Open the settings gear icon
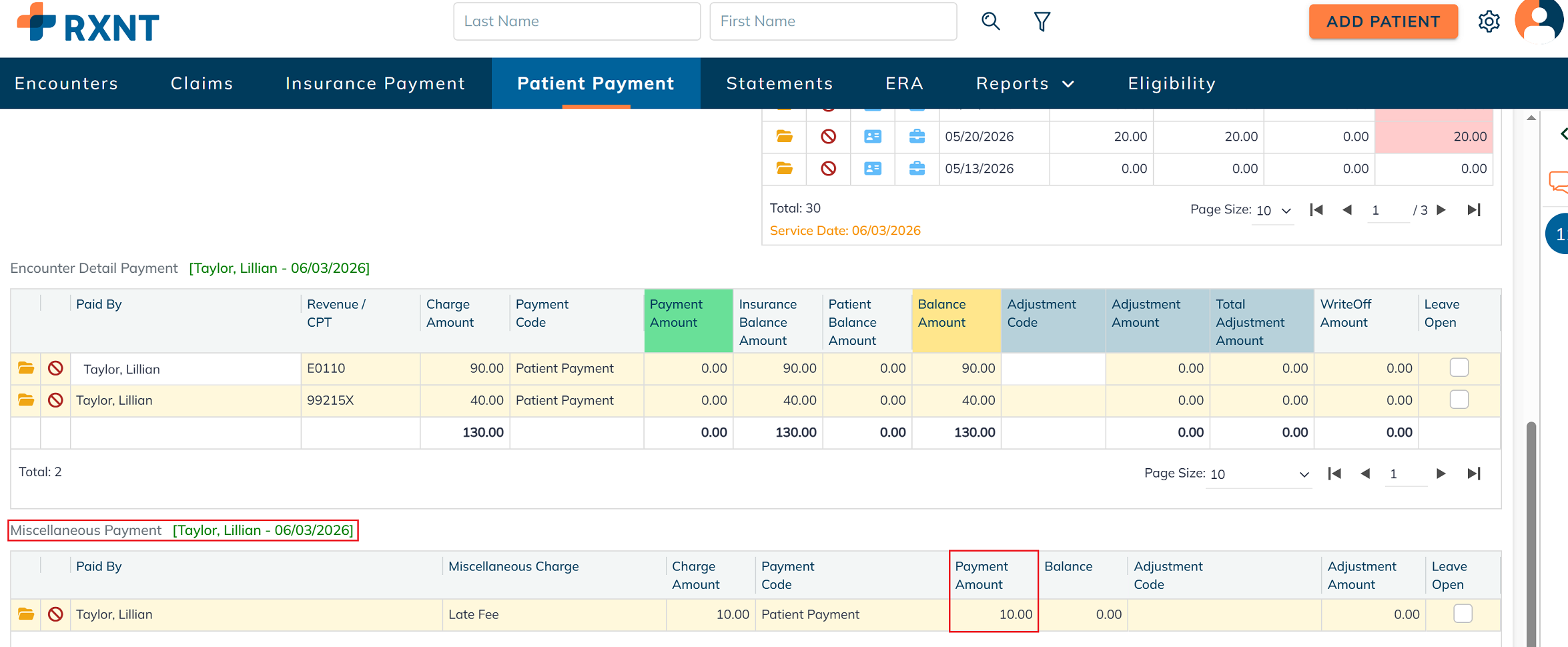Viewport: 1568px width, 647px height. click(1489, 21)
